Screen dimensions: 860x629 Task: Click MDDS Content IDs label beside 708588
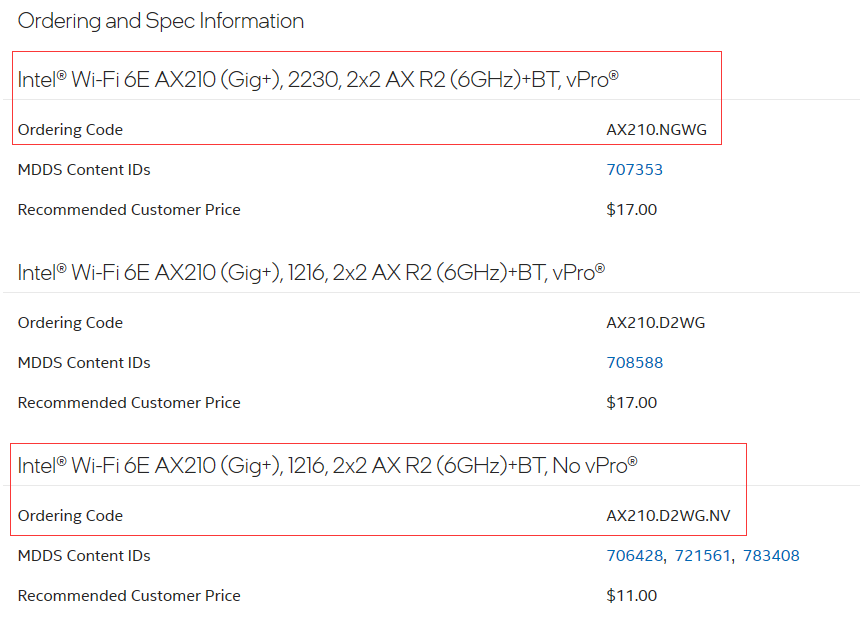coord(84,362)
